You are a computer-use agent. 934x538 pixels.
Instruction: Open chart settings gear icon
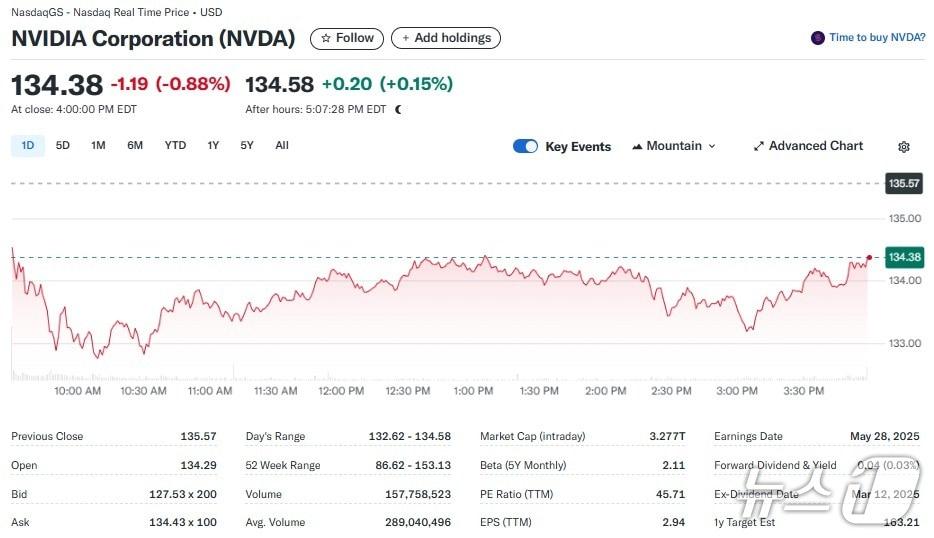904,147
